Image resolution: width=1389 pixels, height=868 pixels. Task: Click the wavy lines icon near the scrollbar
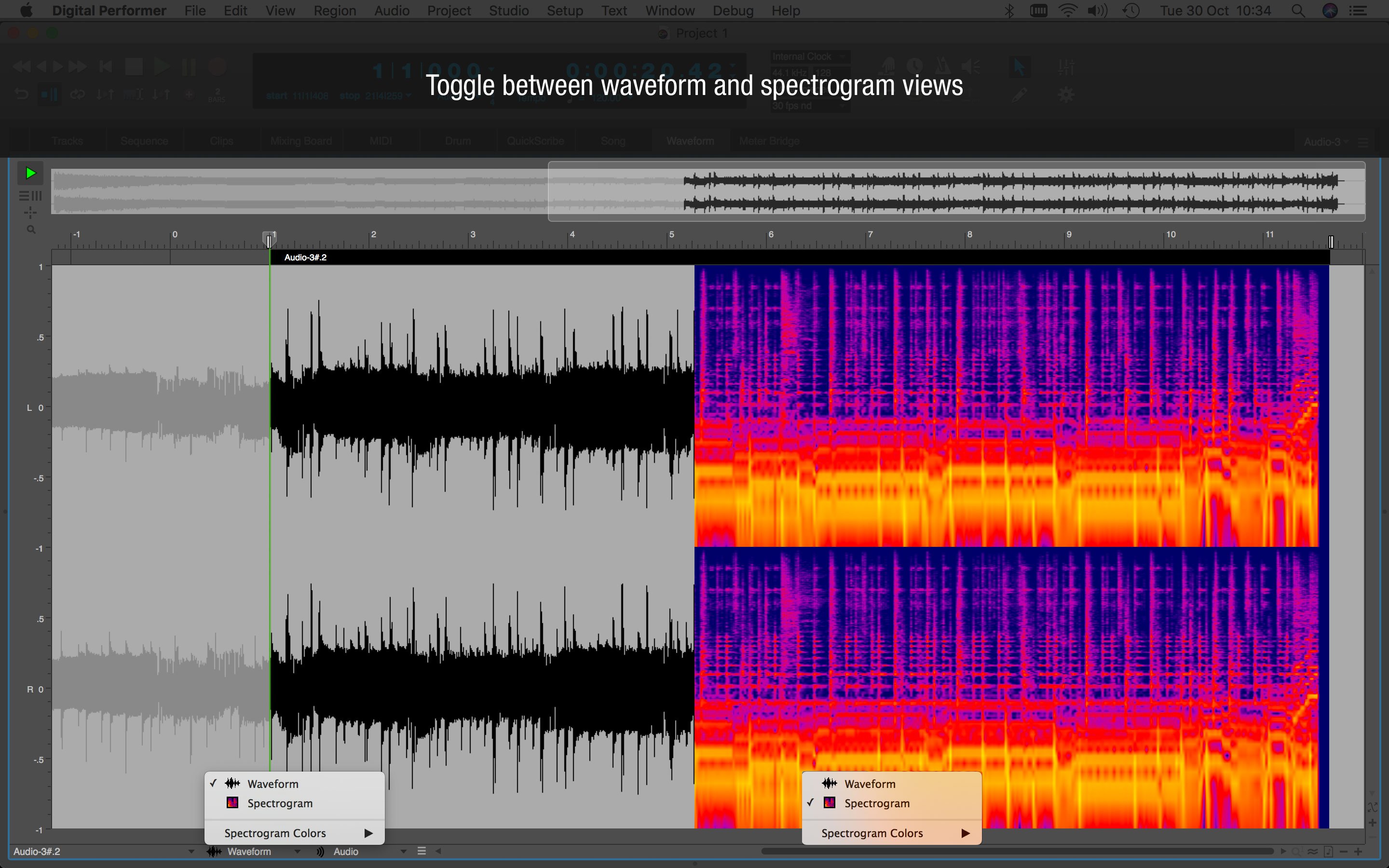click(x=1313, y=851)
